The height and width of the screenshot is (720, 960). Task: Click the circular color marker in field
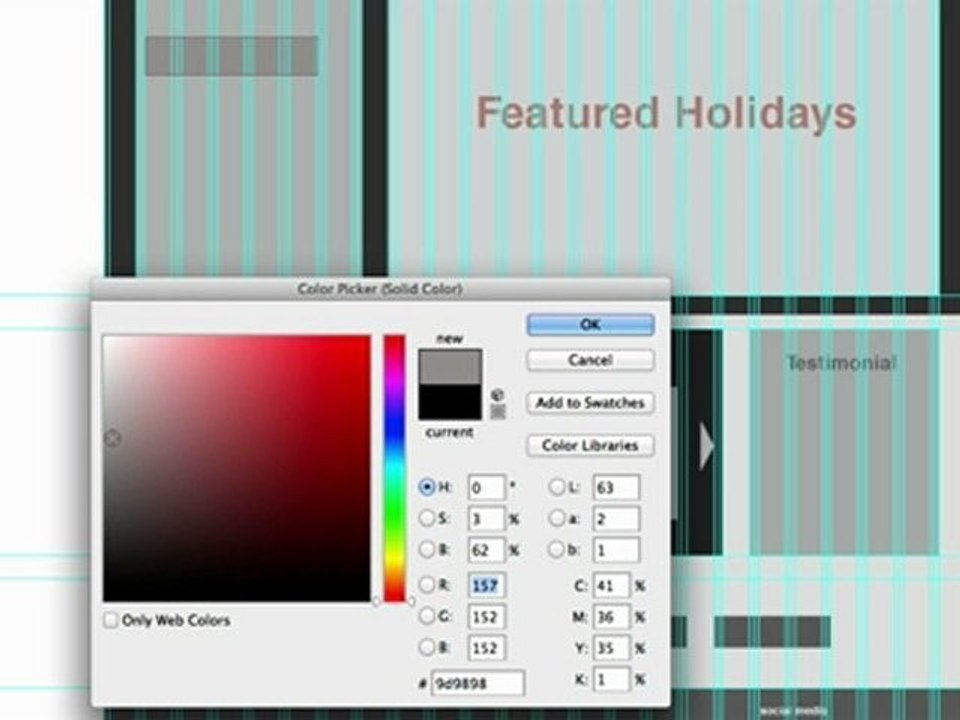(x=112, y=438)
